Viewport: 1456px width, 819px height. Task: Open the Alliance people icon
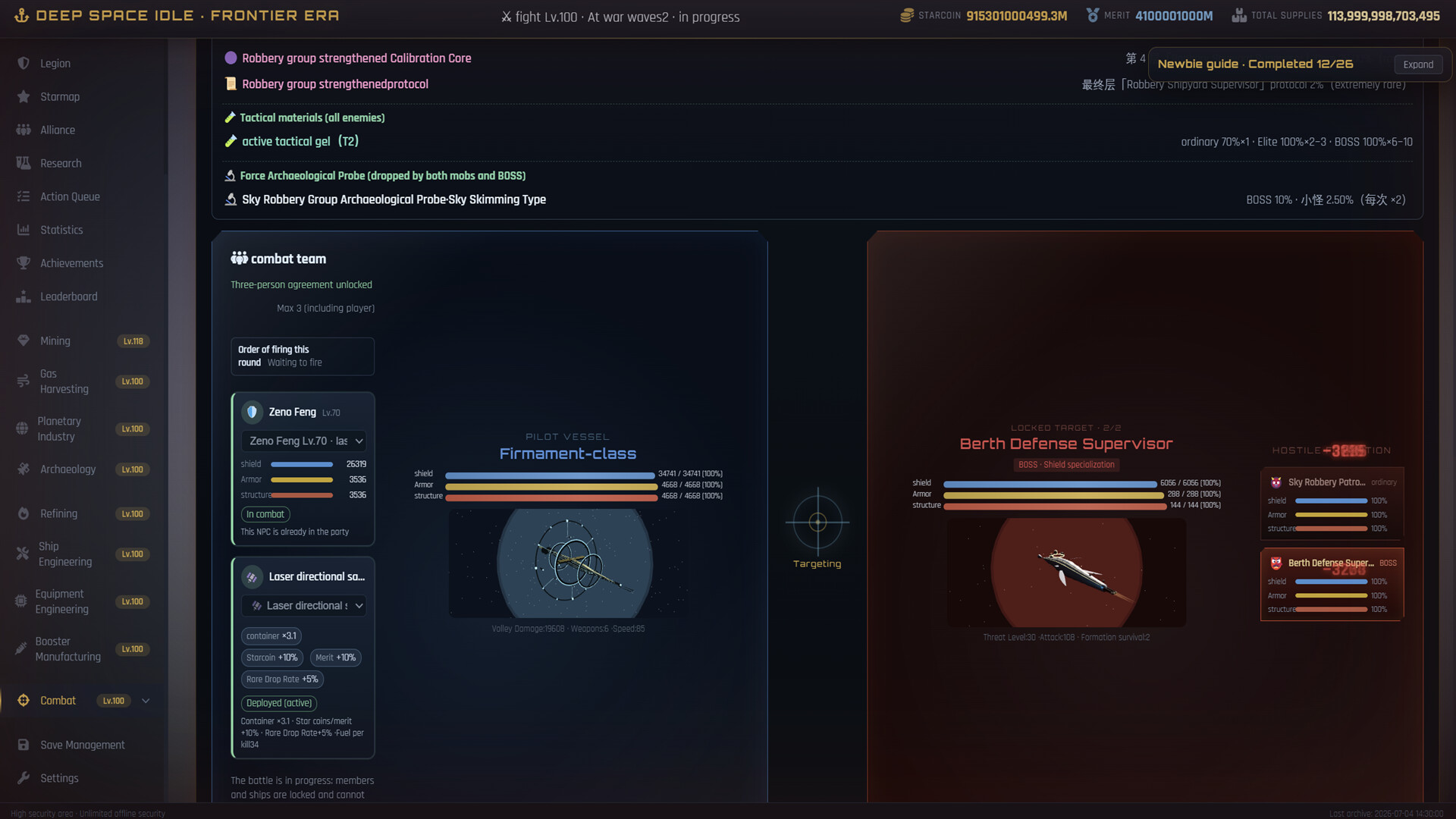pyautogui.click(x=24, y=130)
